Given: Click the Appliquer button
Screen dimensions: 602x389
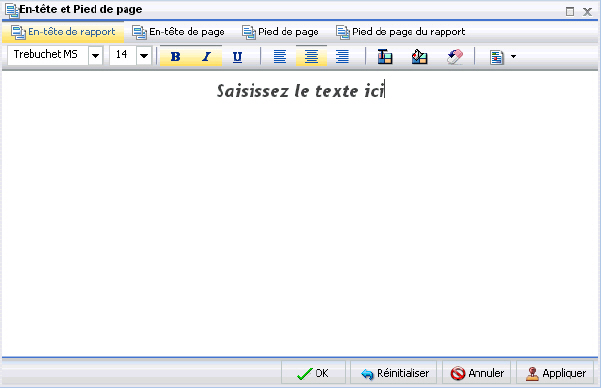Looking at the screenshot, I should pos(555,373).
